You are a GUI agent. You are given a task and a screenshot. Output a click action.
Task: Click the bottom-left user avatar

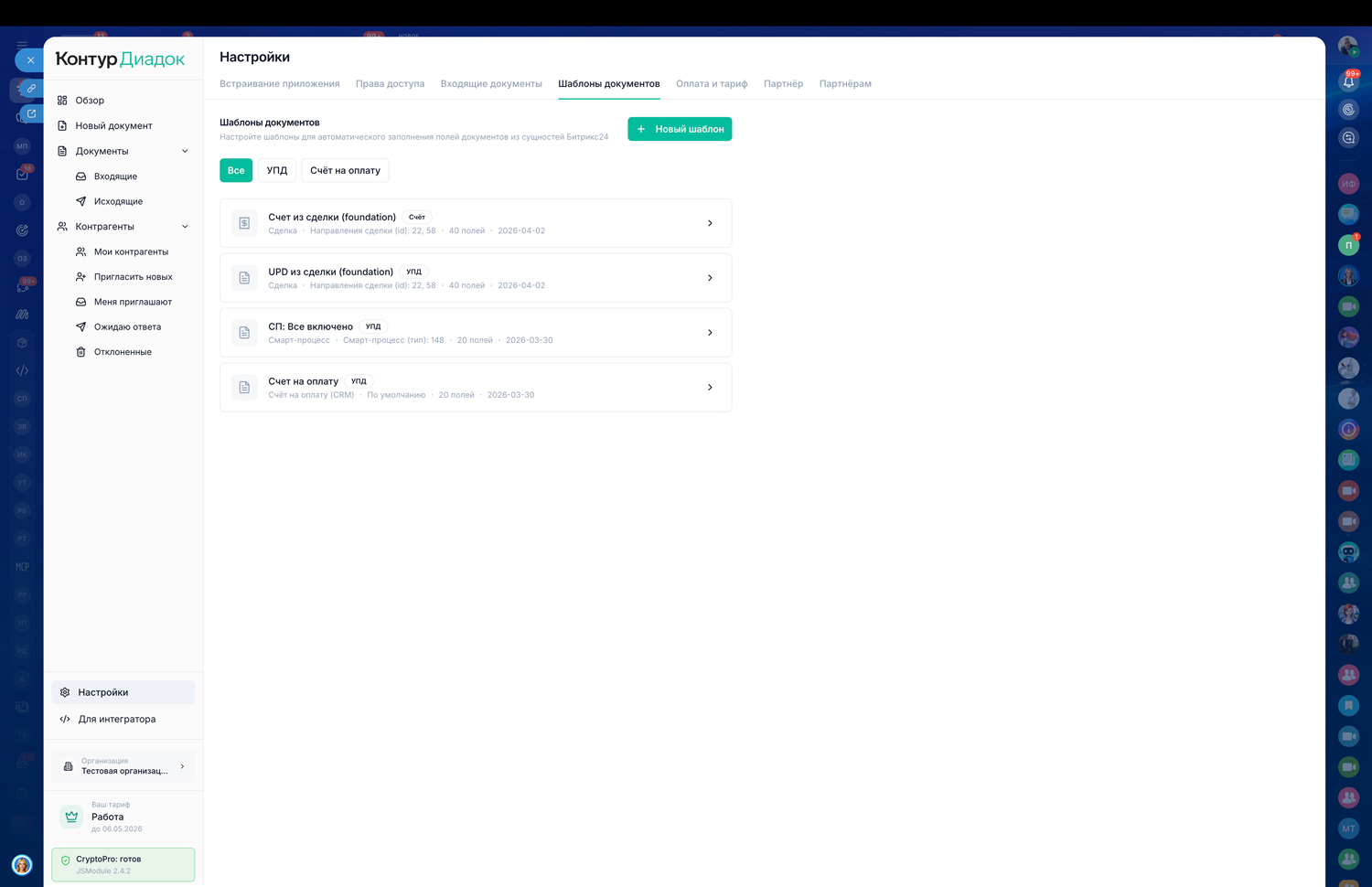click(22, 864)
